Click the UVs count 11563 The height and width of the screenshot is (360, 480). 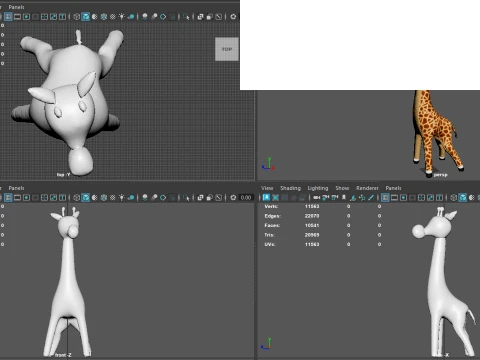point(312,244)
